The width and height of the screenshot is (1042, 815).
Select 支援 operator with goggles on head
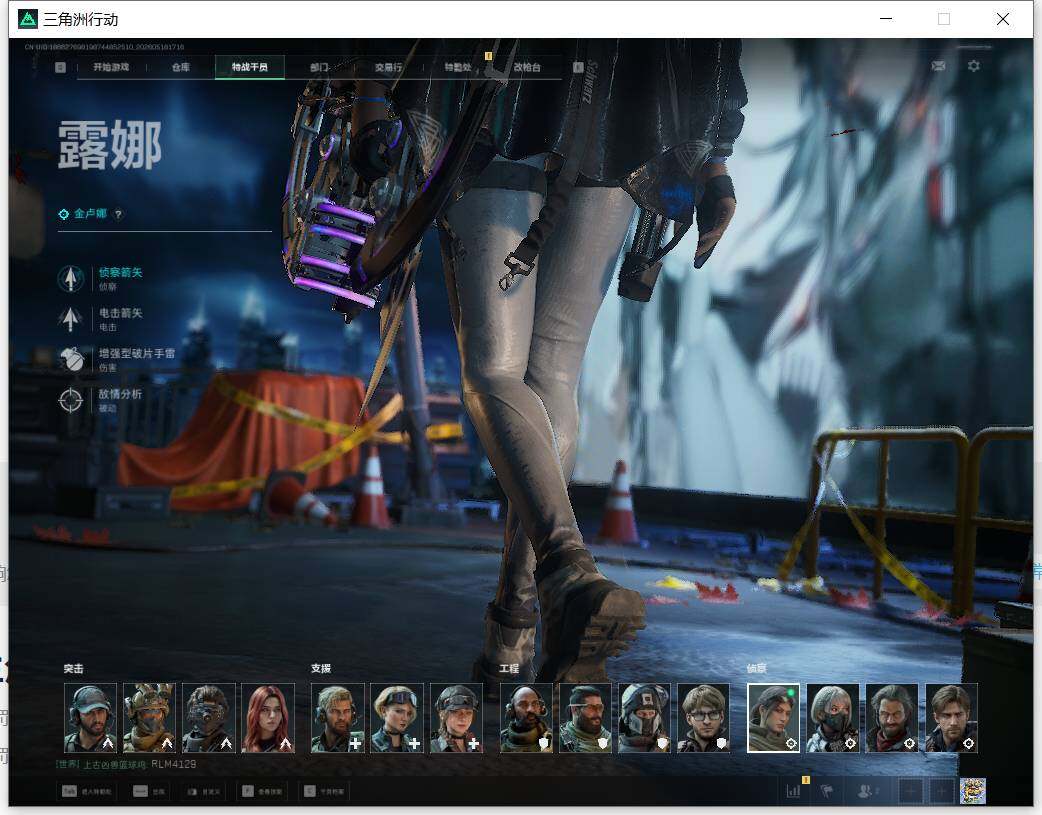pos(397,718)
